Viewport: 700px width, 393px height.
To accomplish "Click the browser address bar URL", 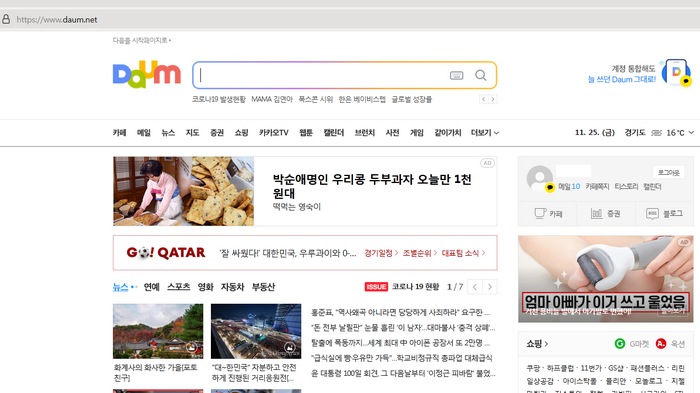I will pyautogui.click(x=57, y=20).
